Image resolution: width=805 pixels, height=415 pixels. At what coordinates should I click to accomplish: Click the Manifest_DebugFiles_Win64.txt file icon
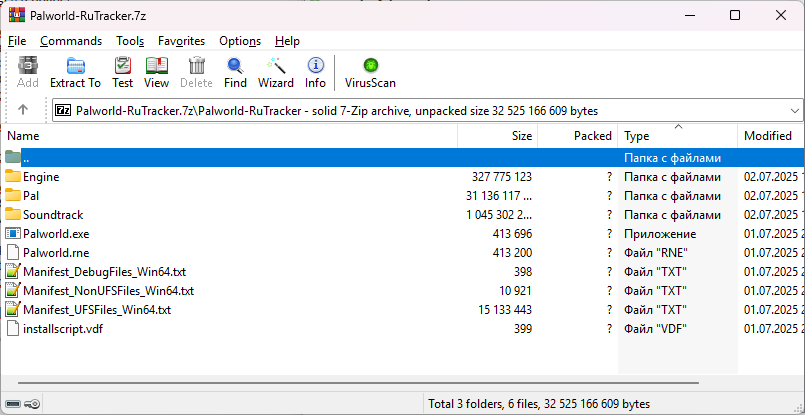(x=13, y=271)
